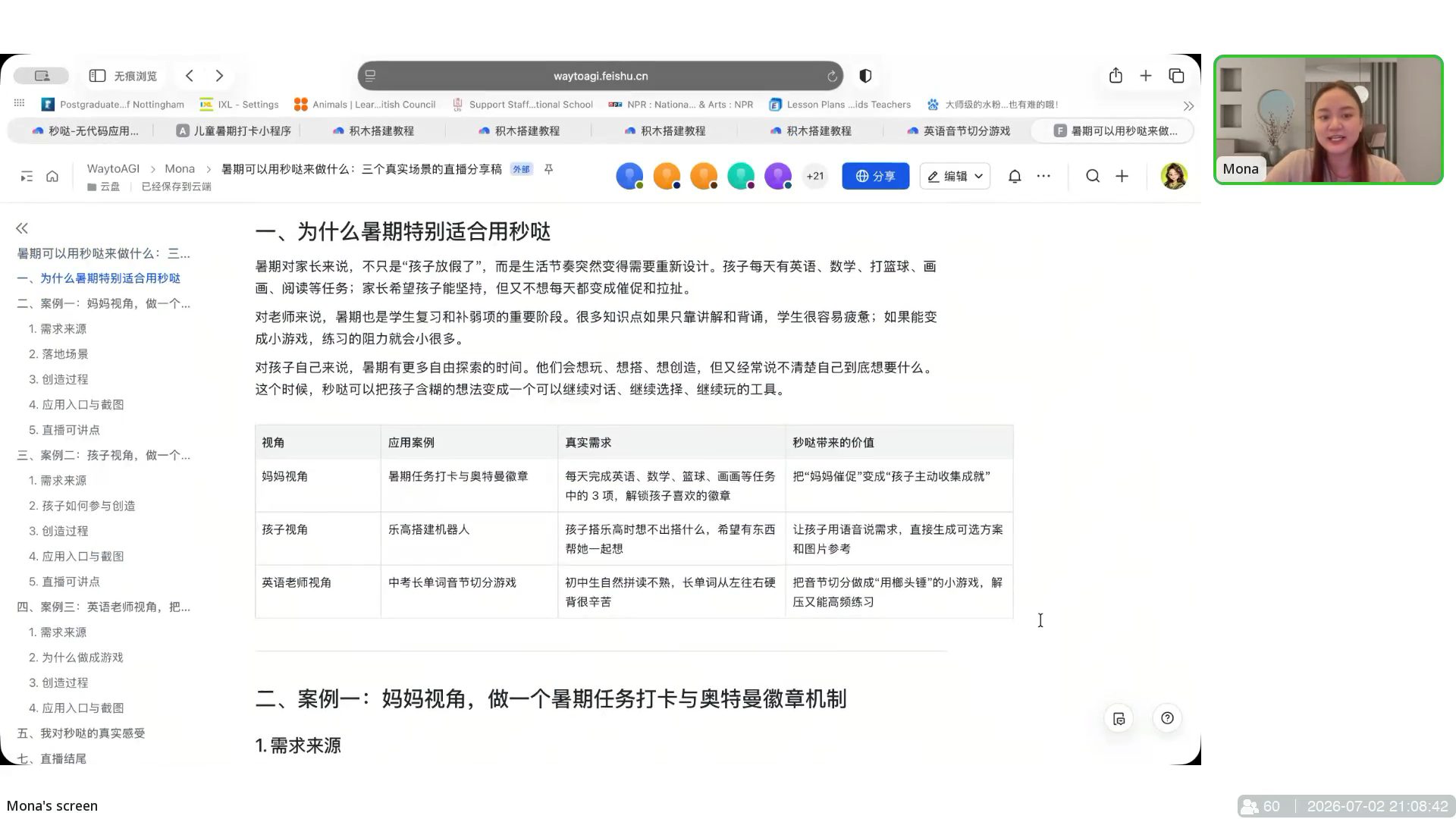Click the address bar URL field
This screenshot has width=1456, height=819.
[600, 76]
